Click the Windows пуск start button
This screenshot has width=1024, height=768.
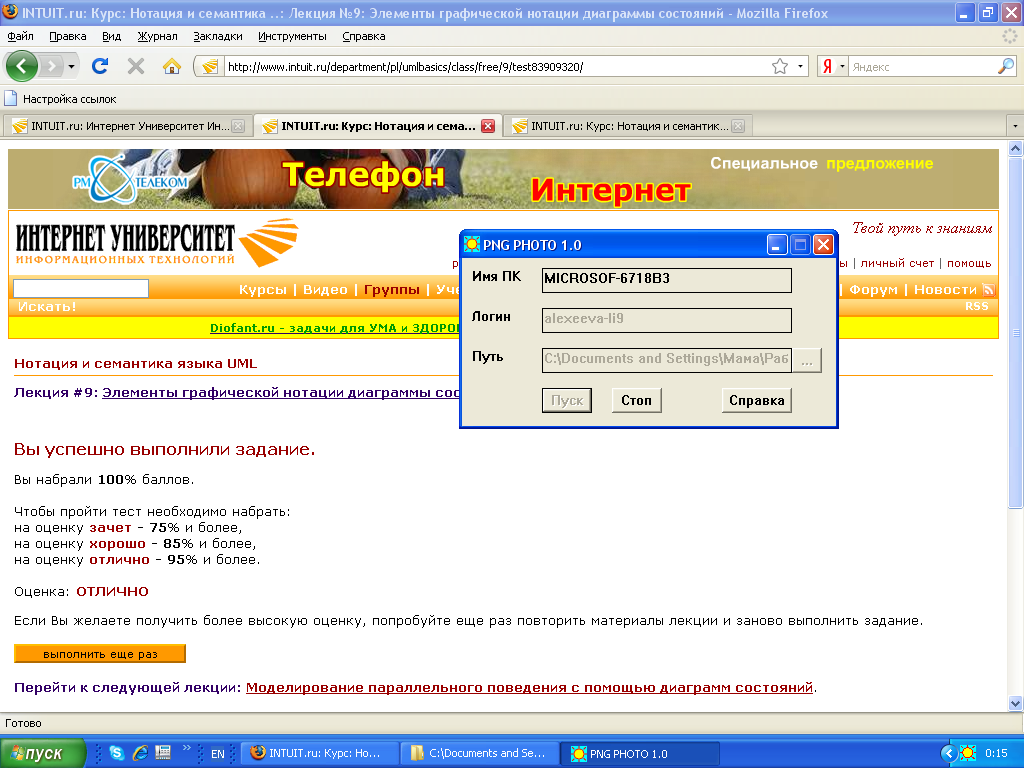tap(43, 753)
